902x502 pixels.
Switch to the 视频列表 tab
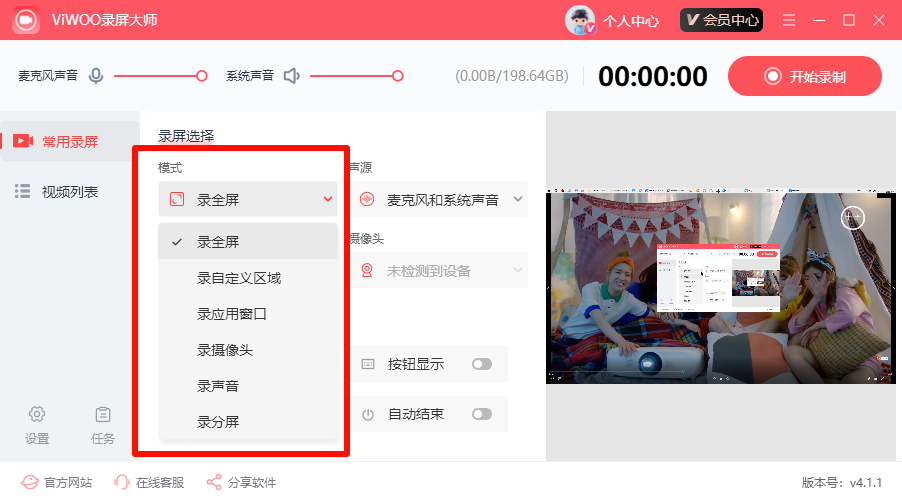coord(70,191)
